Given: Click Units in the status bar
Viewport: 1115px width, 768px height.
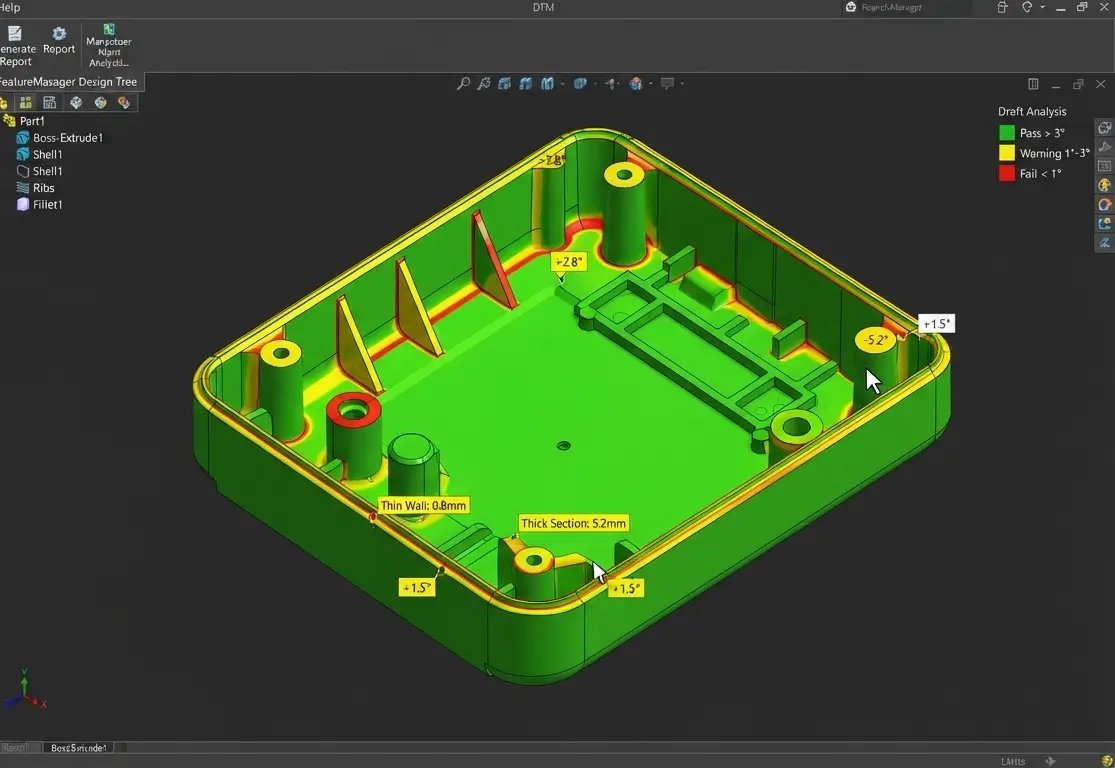Looking at the screenshot, I should pyautogui.click(x=1013, y=762).
